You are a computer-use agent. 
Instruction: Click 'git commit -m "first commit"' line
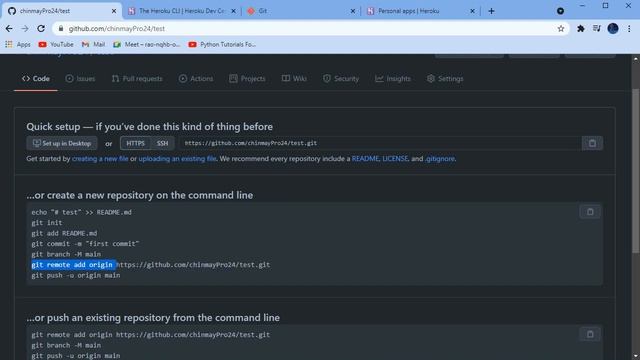[85, 244]
